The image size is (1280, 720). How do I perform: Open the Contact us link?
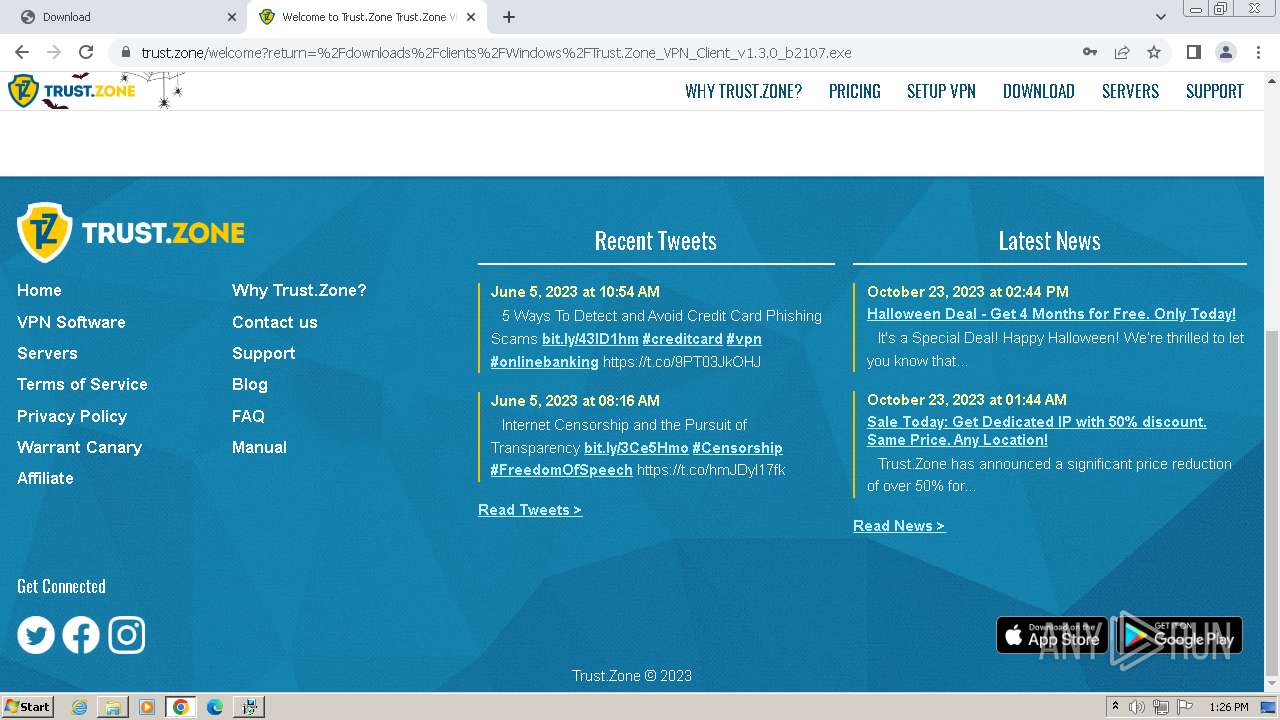pyautogui.click(x=274, y=322)
